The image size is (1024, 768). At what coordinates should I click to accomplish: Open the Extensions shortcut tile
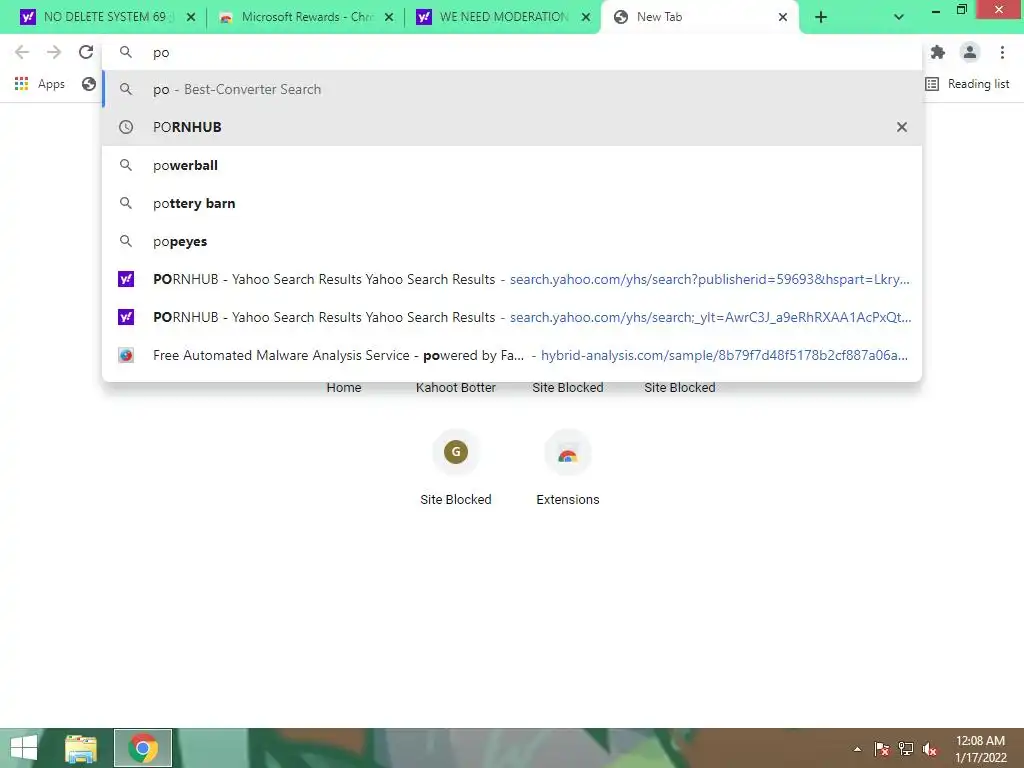[568, 468]
